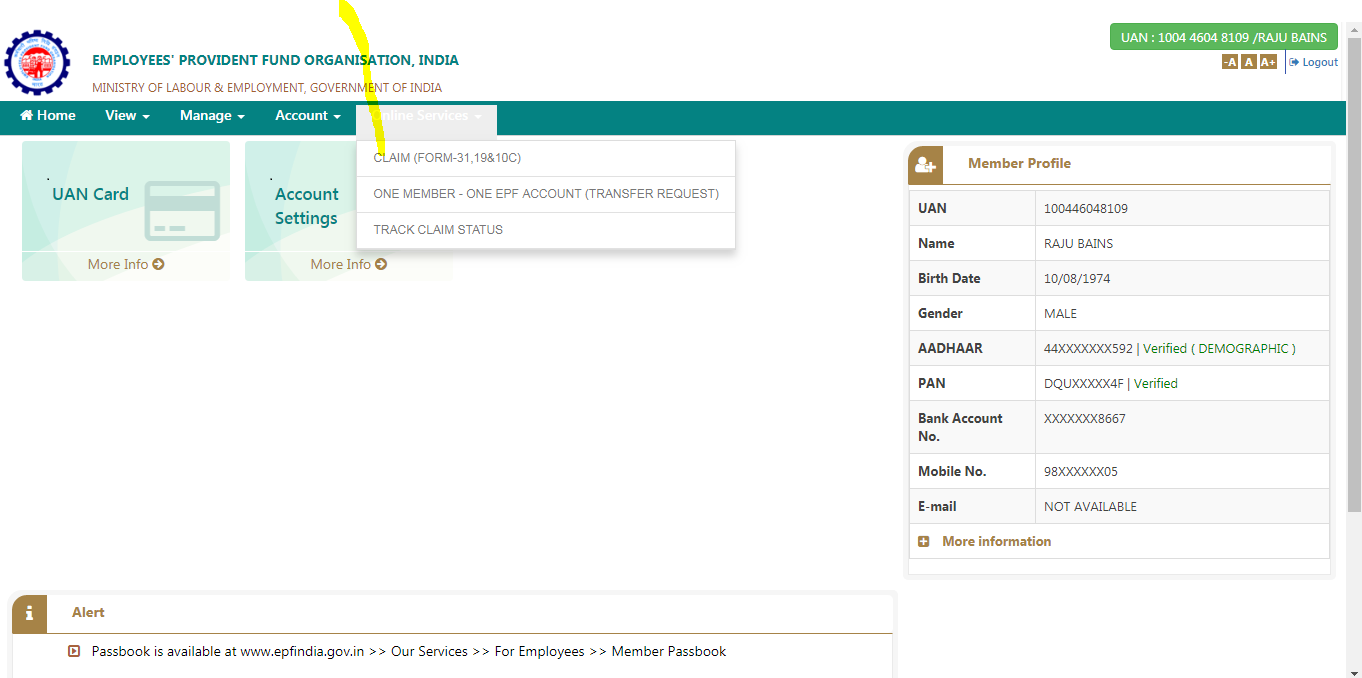
Task: Open the View dropdown menu
Action: click(x=127, y=116)
